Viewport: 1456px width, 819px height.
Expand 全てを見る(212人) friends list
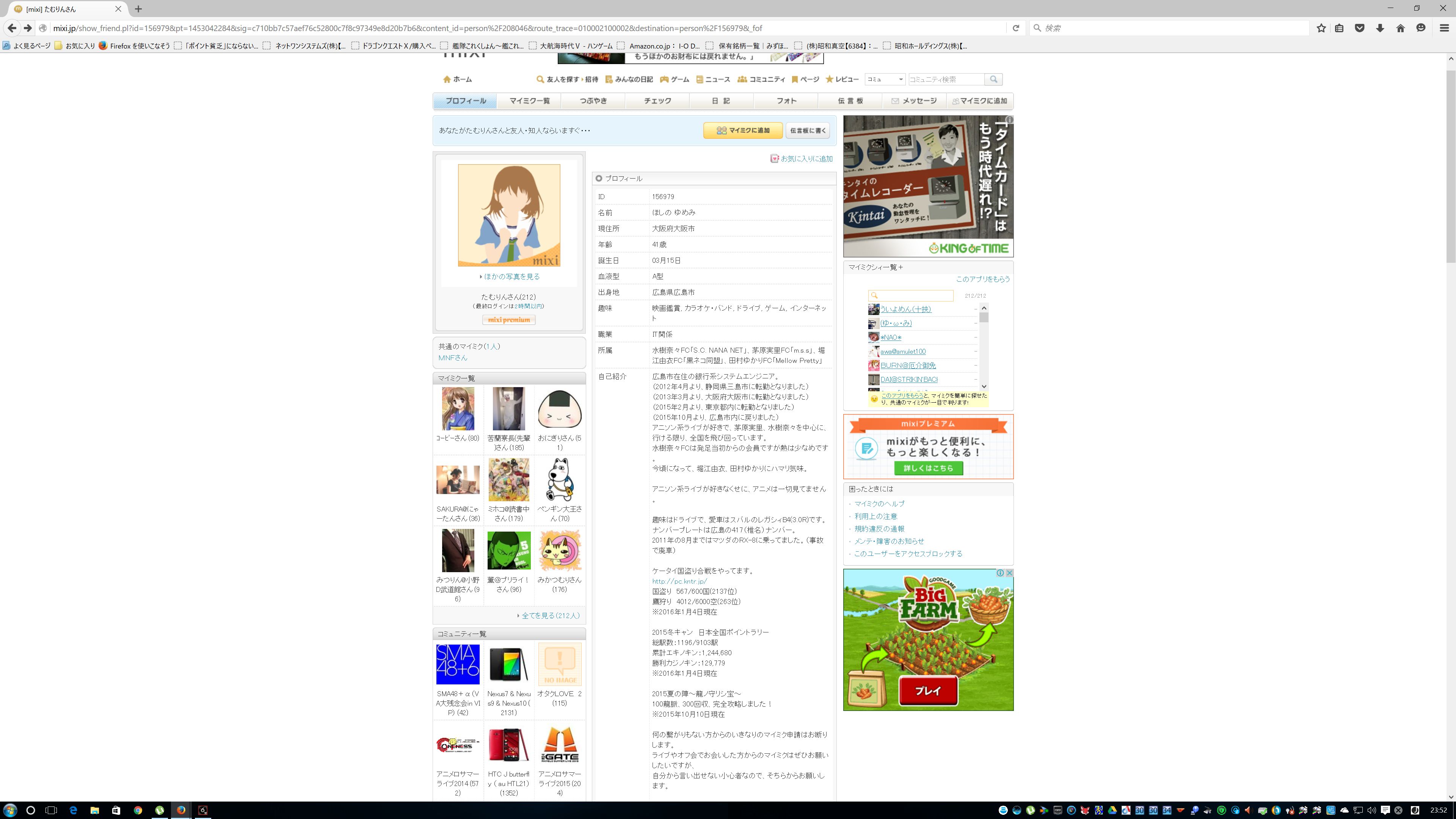click(549, 615)
